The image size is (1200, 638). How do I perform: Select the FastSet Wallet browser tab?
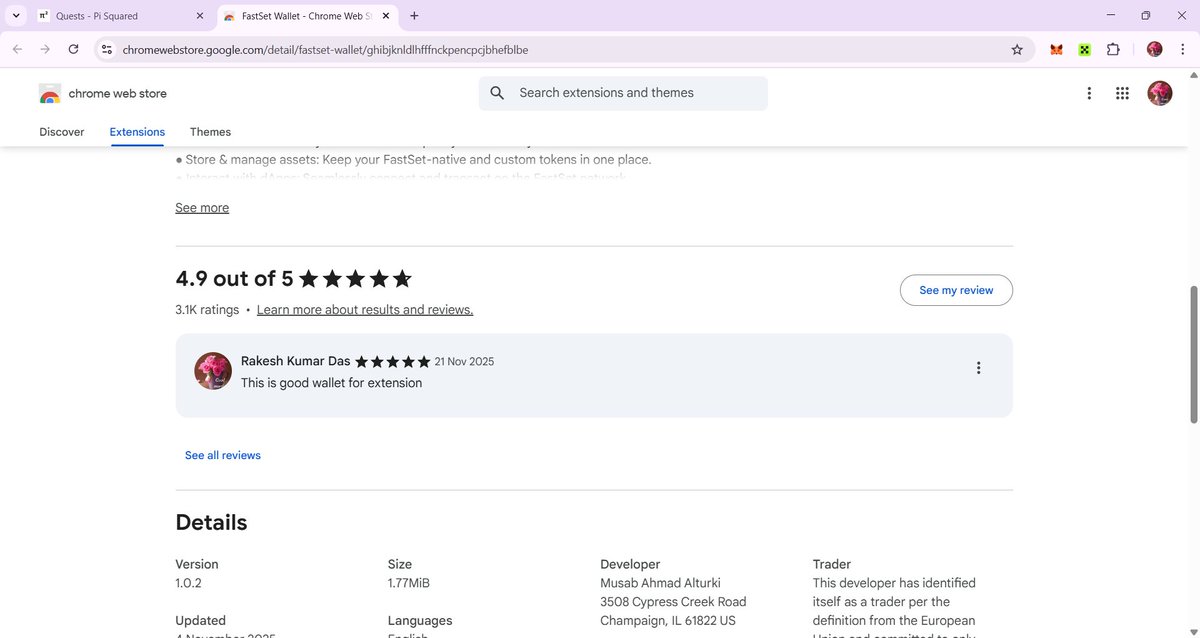click(306, 16)
